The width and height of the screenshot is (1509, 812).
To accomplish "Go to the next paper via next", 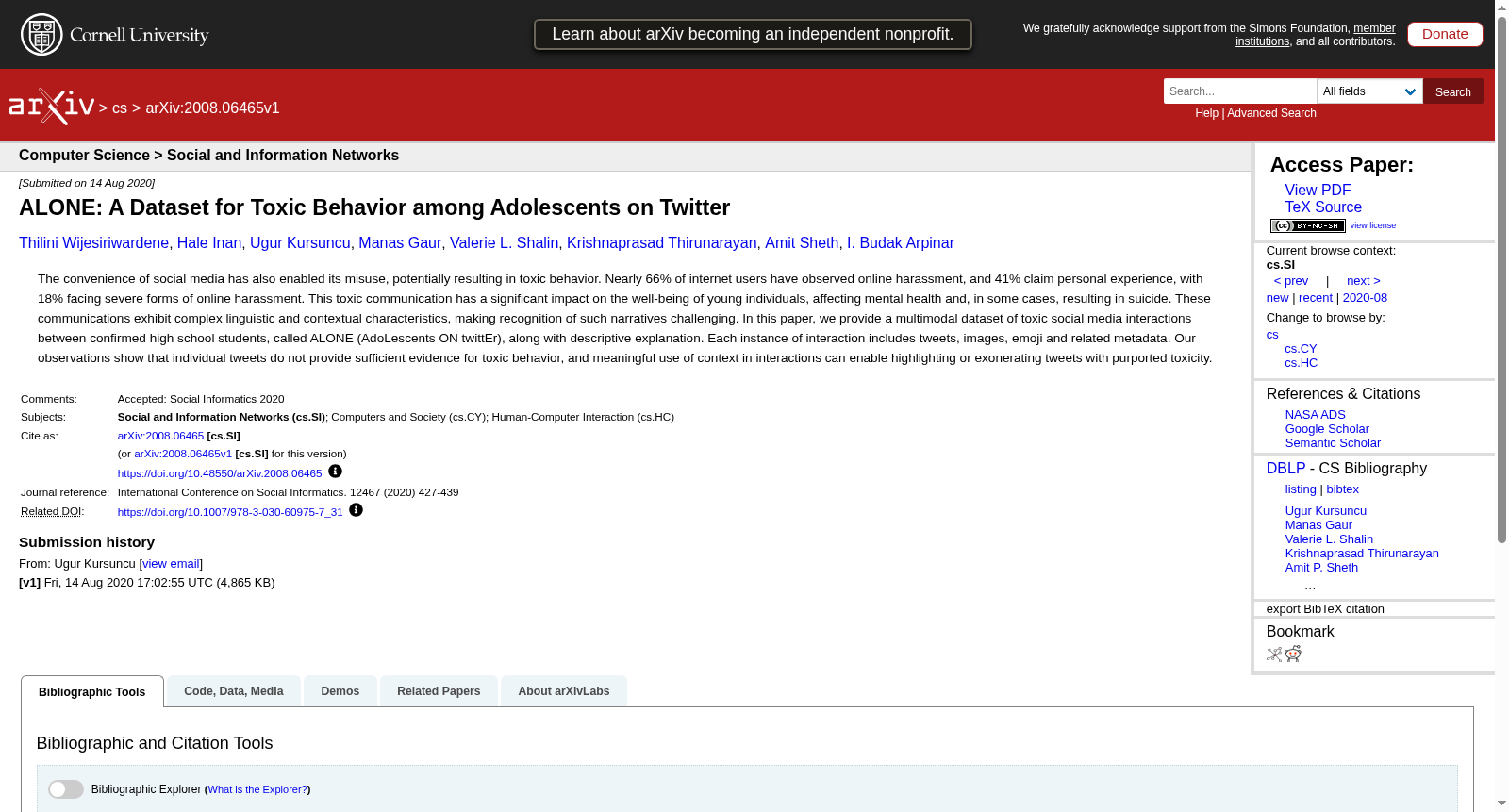I will tap(1364, 281).
